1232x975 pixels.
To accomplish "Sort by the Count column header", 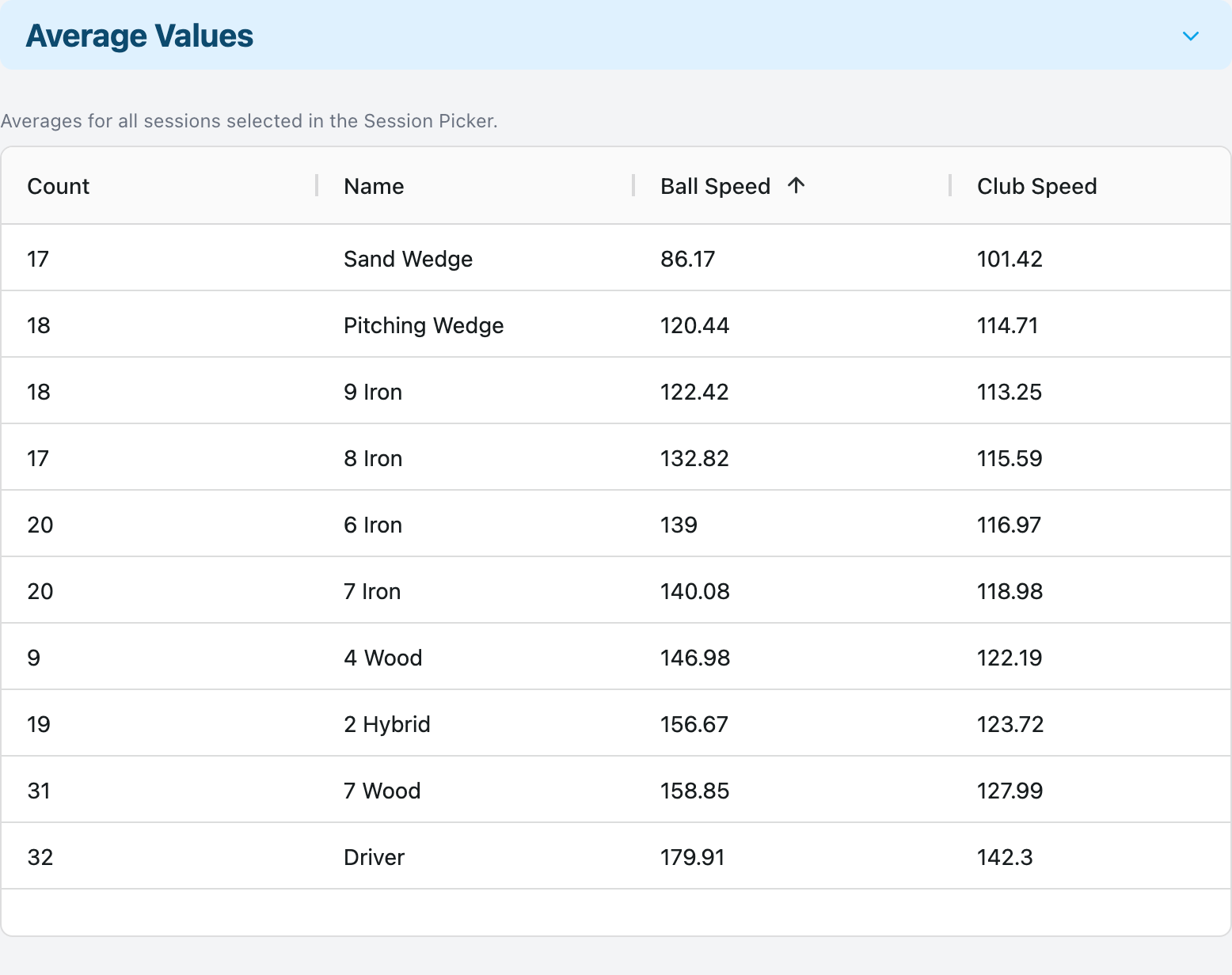I will point(59,186).
